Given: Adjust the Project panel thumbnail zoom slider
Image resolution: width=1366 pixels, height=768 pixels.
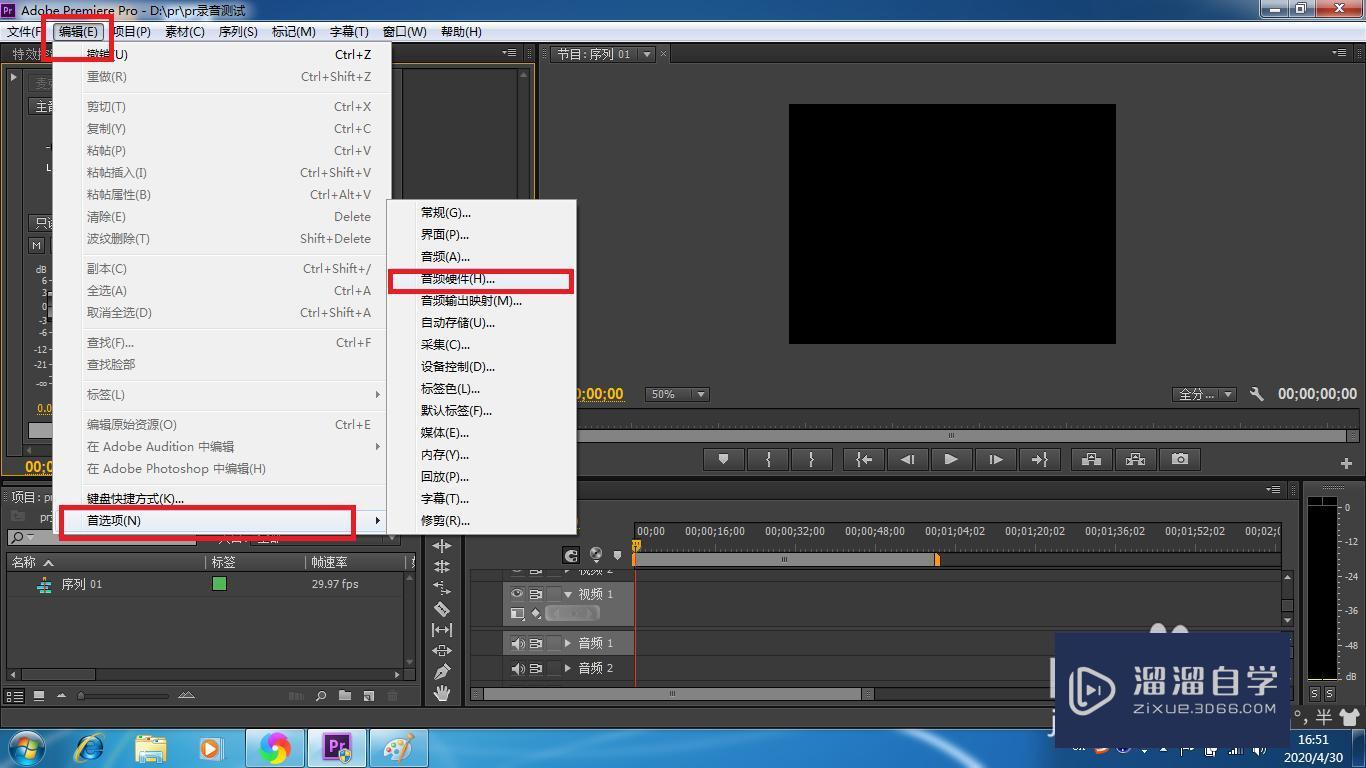Looking at the screenshot, I should tap(81, 696).
